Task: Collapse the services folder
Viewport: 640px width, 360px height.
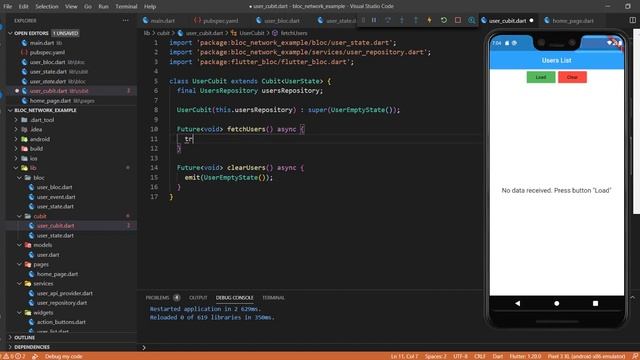Action: (x=19, y=283)
